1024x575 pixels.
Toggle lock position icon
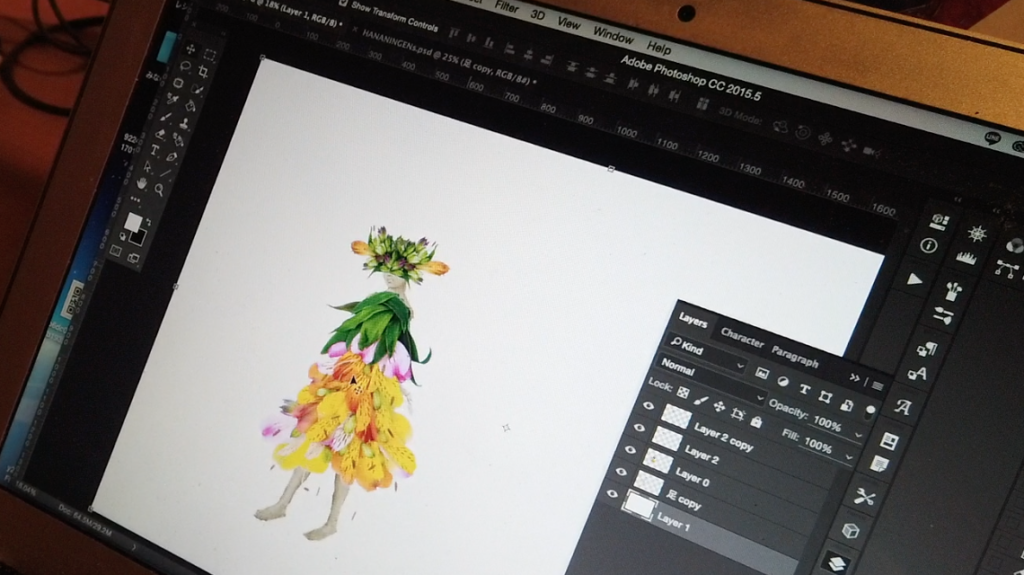tap(719, 407)
